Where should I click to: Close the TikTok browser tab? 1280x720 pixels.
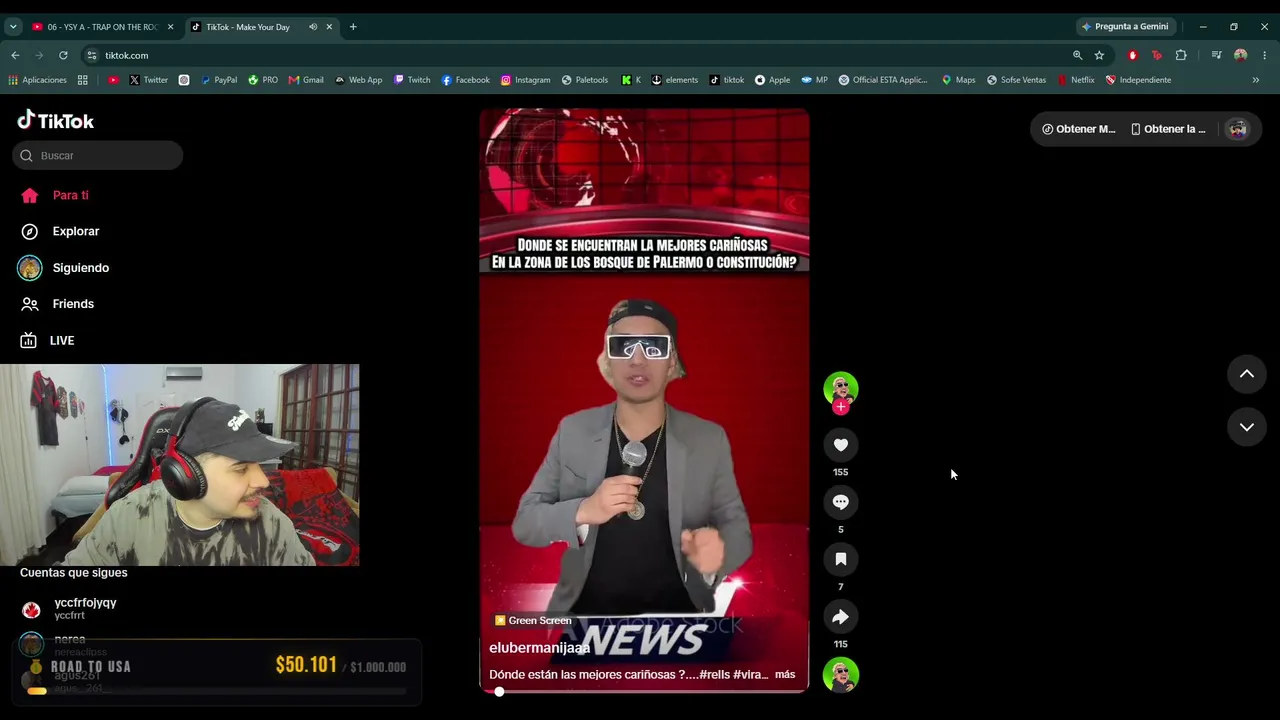[329, 27]
